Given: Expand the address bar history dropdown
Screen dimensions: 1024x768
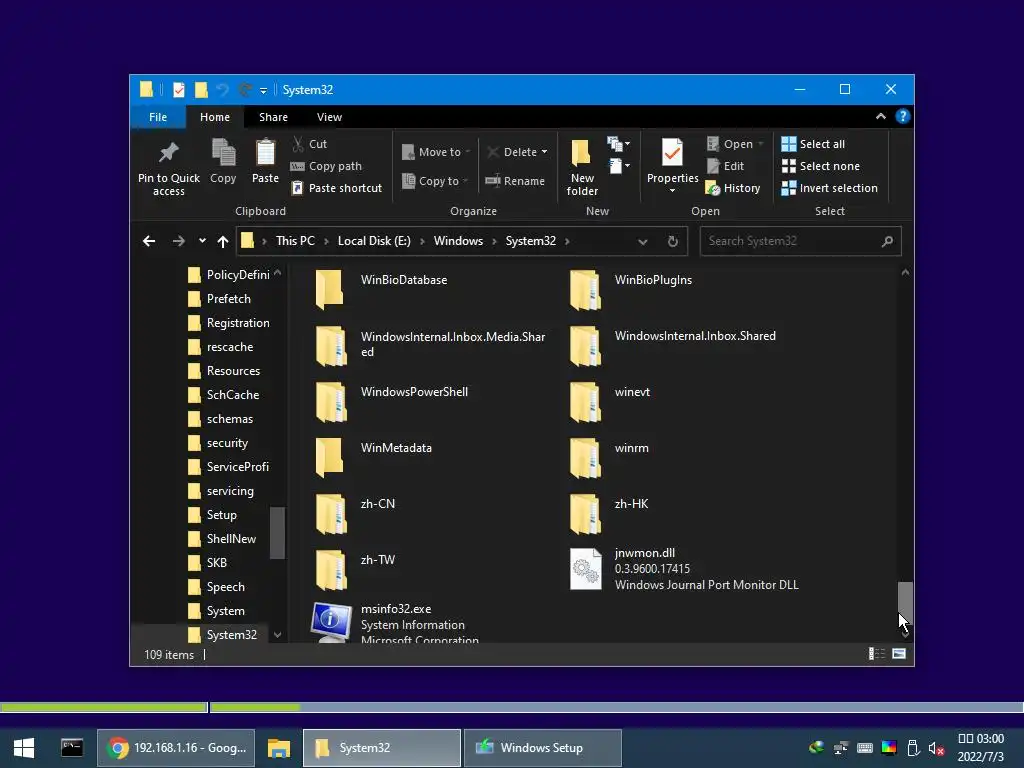Looking at the screenshot, I should [x=643, y=242].
